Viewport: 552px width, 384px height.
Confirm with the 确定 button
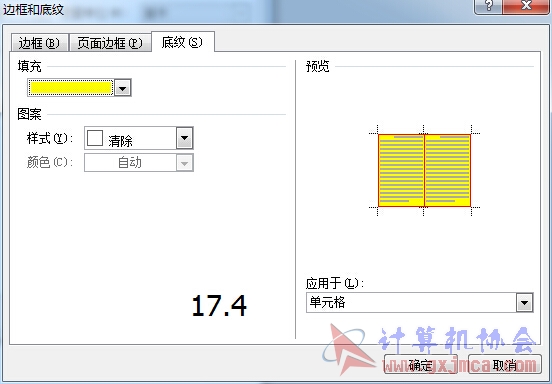pyautogui.click(x=421, y=365)
